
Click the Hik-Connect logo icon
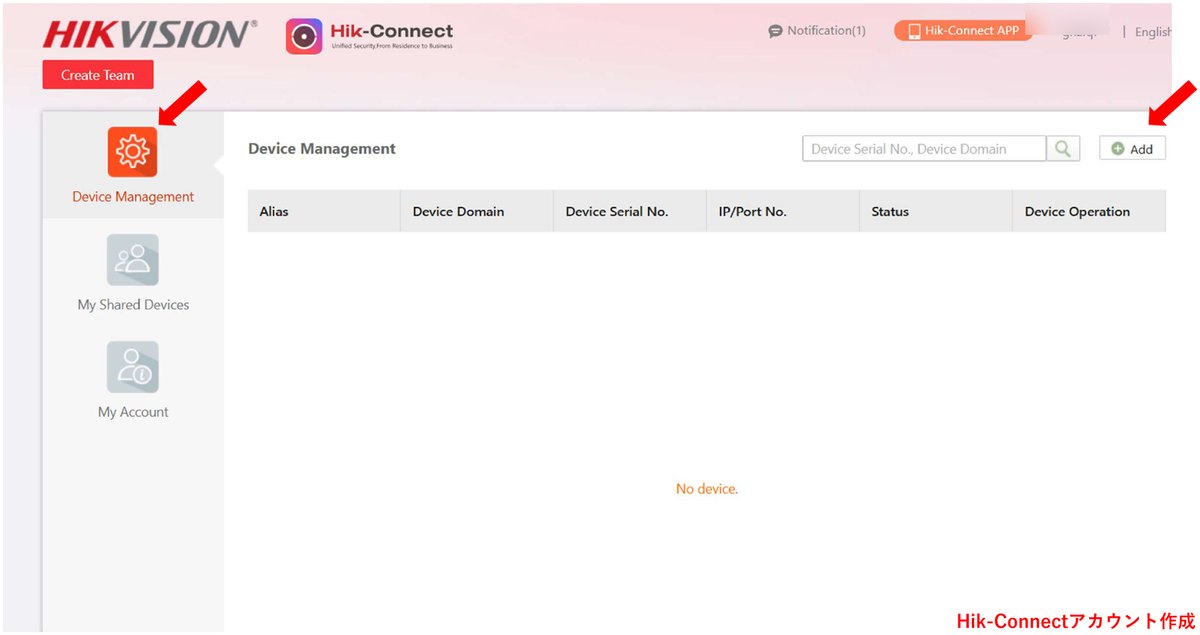pos(304,36)
